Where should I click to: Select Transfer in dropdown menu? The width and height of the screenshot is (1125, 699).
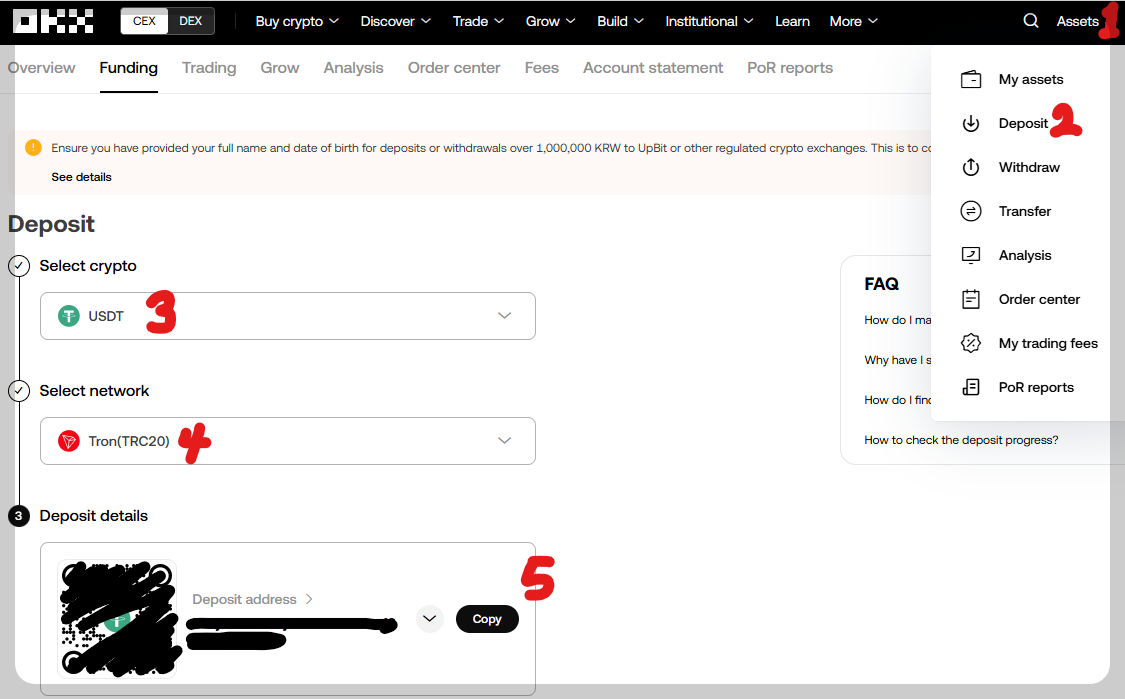coord(1025,211)
